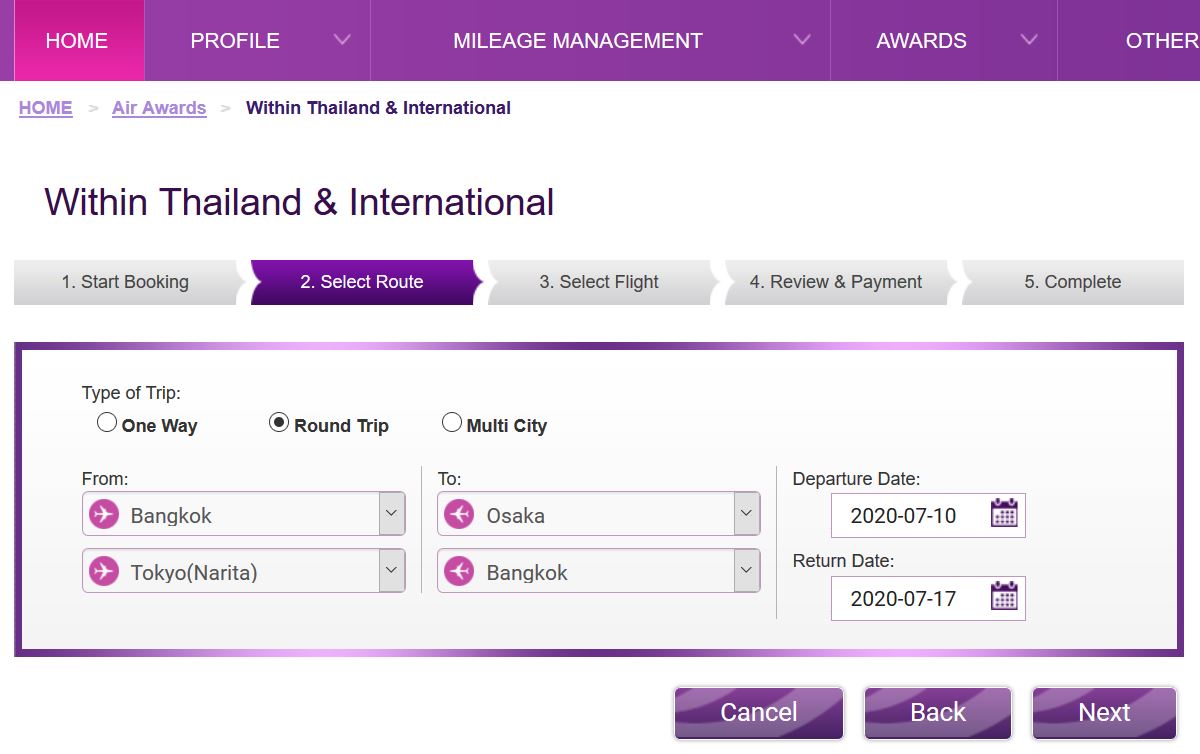
Task: Expand the PROFILE menu chevron
Action: (x=342, y=40)
